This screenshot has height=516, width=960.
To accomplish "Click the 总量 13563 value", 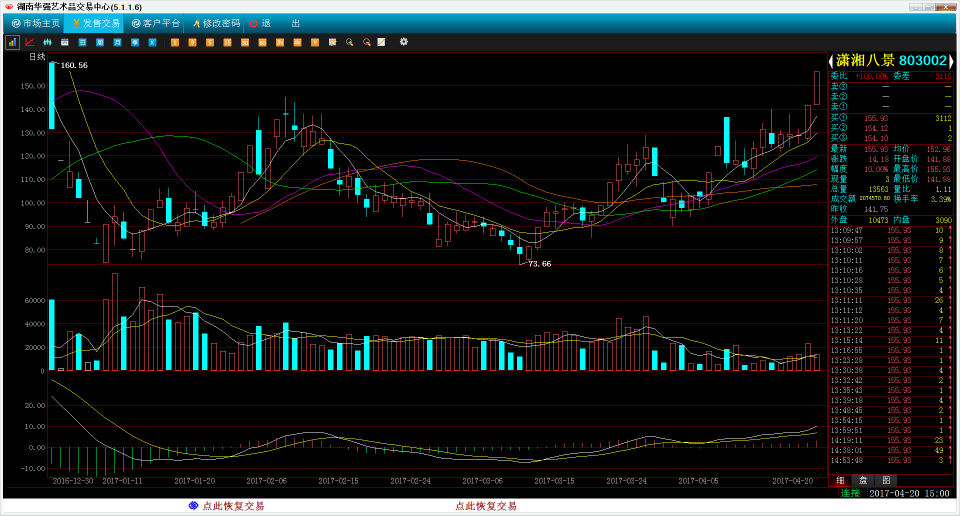I will coord(878,189).
